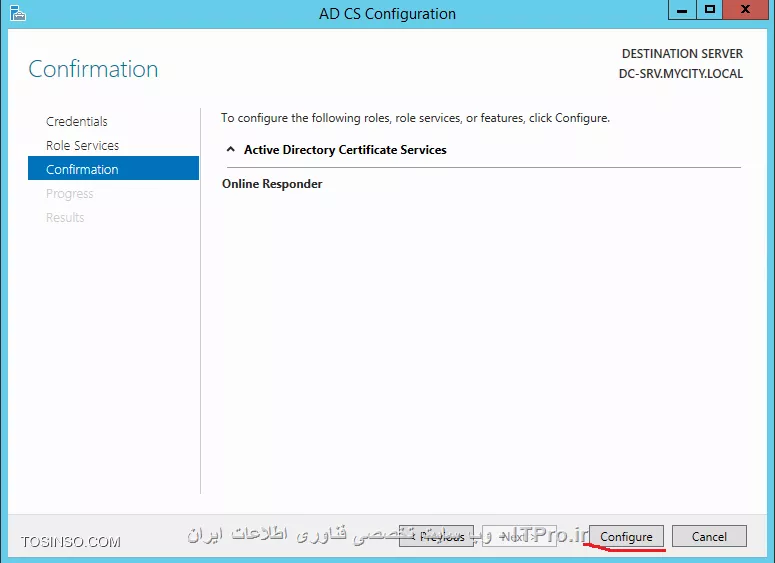The height and width of the screenshot is (563, 775).
Task: Minimize the AD CS Configuration window
Action: pyautogui.click(x=682, y=10)
